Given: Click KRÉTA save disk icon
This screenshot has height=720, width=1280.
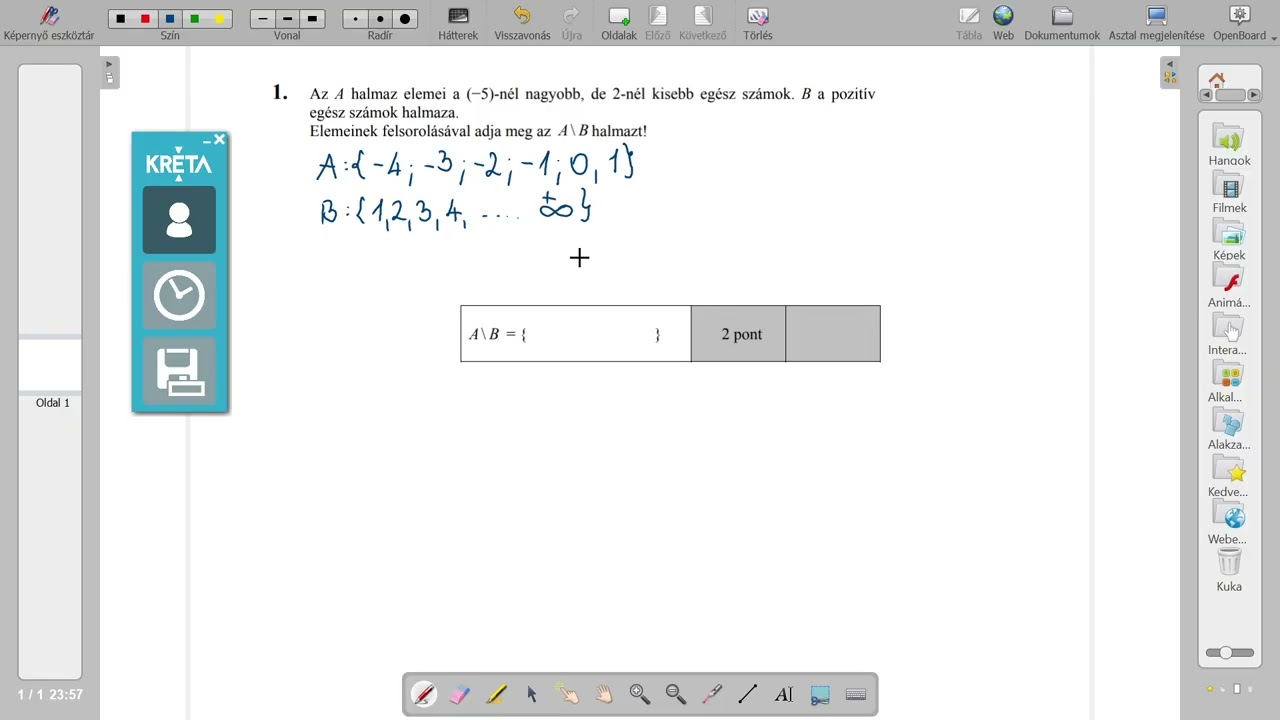Looking at the screenshot, I should 179,372.
